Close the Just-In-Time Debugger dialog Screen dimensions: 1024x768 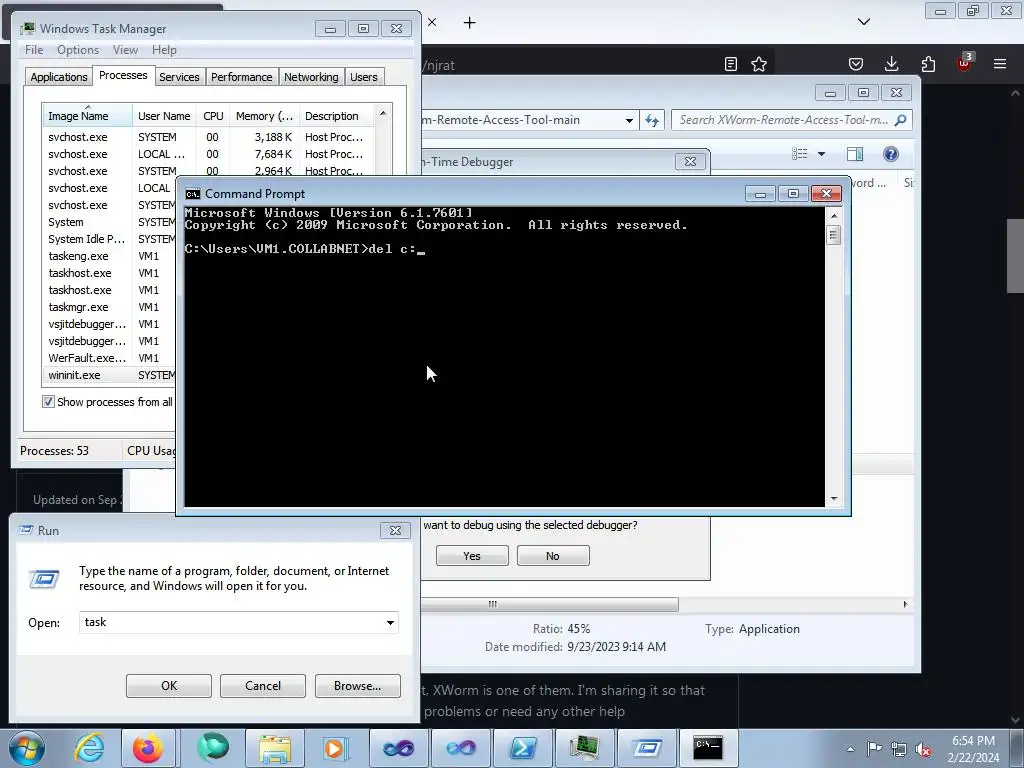(x=690, y=161)
